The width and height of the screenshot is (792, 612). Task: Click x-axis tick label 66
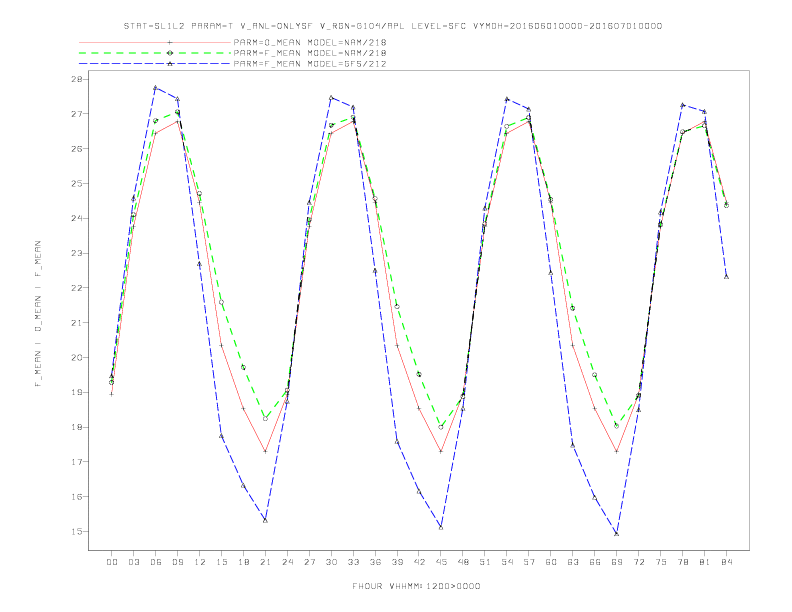595,562
